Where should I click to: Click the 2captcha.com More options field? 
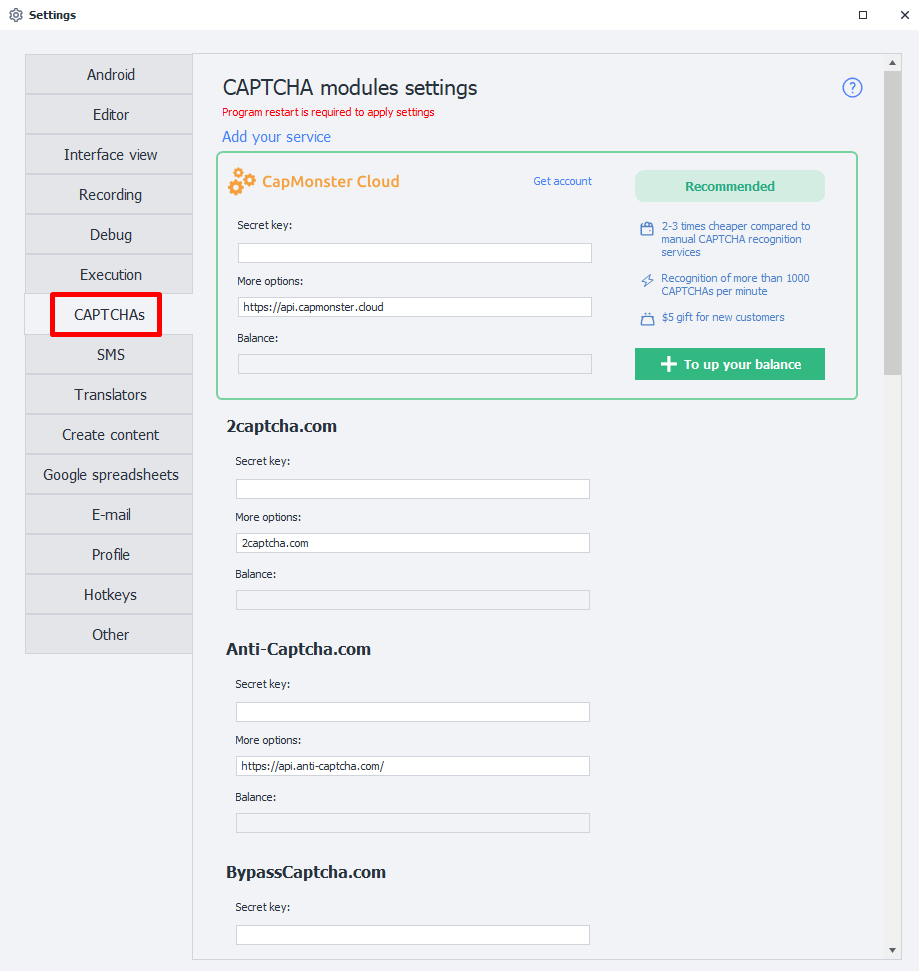coord(412,543)
